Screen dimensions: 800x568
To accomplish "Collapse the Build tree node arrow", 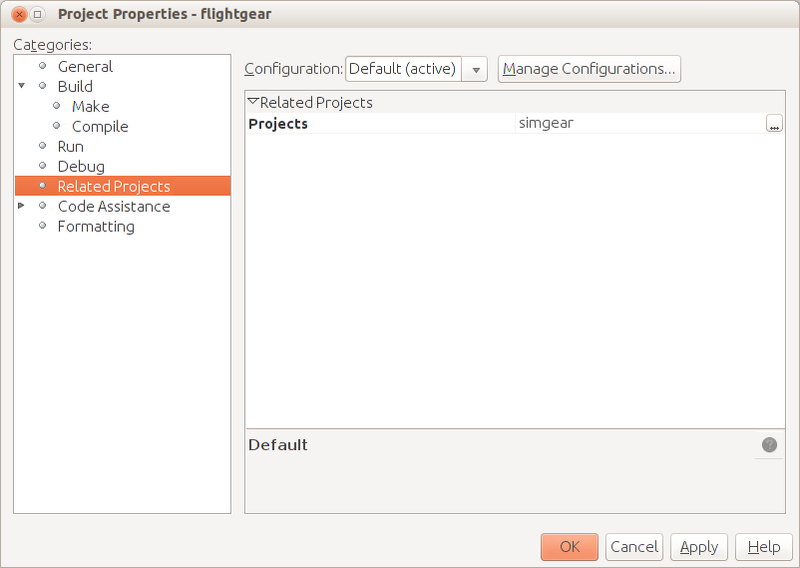I will tap(21, 86).
